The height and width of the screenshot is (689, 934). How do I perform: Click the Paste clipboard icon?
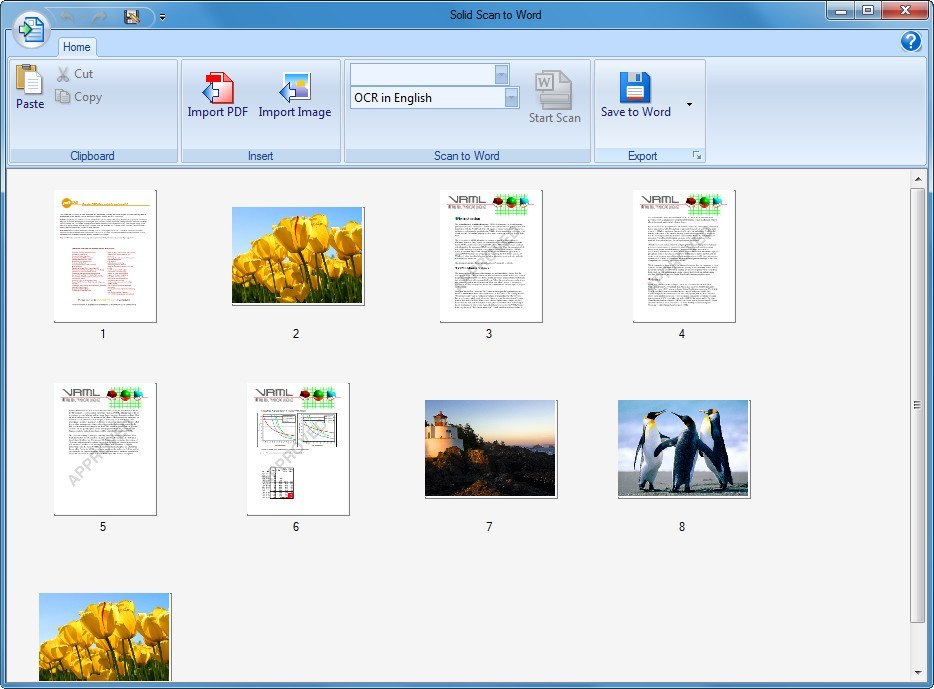coord(29,82)
